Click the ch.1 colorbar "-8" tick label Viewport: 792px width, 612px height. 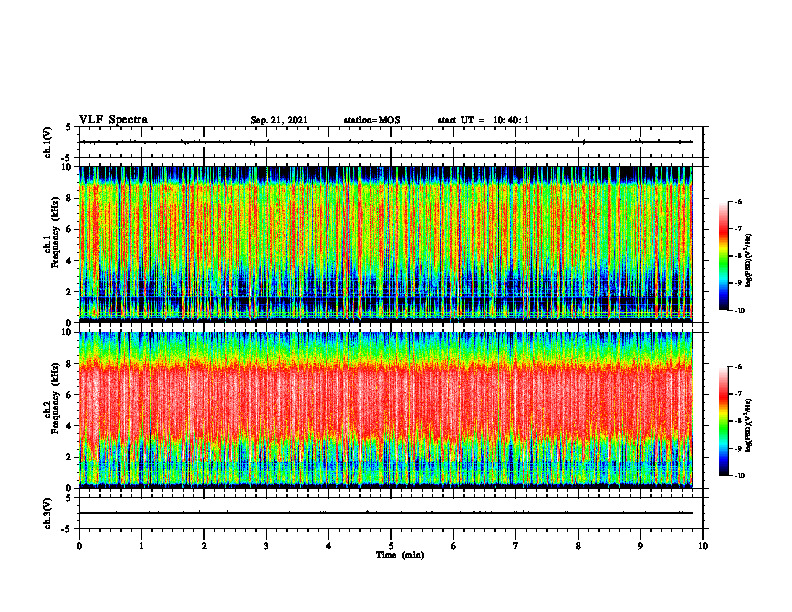click(x=738, y=256)
